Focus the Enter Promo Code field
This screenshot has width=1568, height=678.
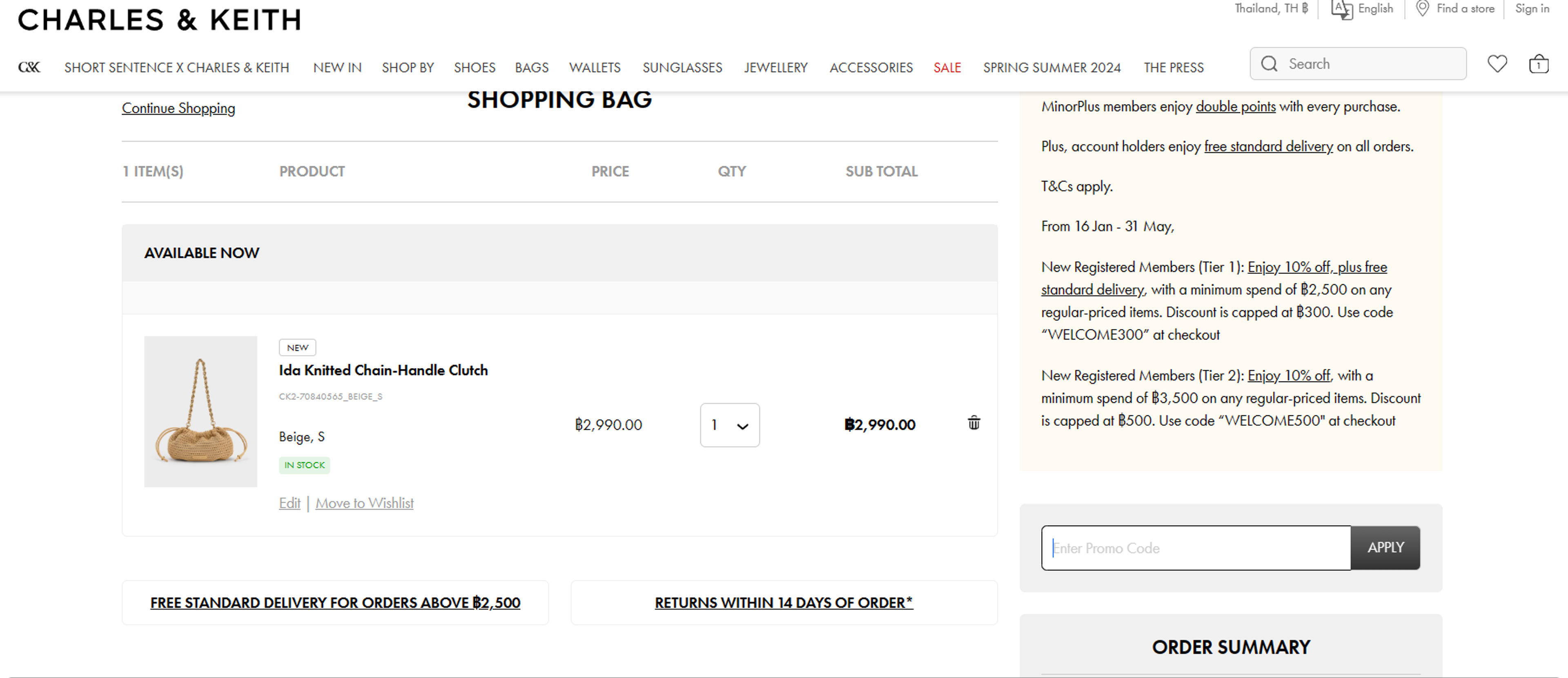1196,548
